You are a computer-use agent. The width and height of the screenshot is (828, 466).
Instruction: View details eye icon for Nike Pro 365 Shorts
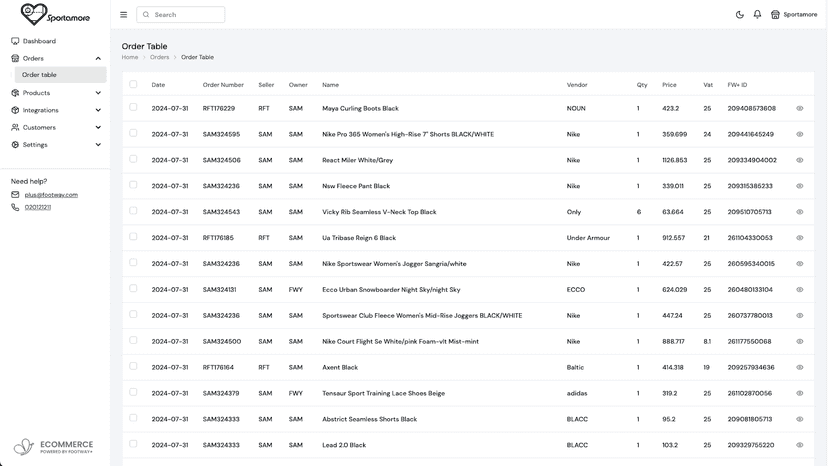coord(799,134)
